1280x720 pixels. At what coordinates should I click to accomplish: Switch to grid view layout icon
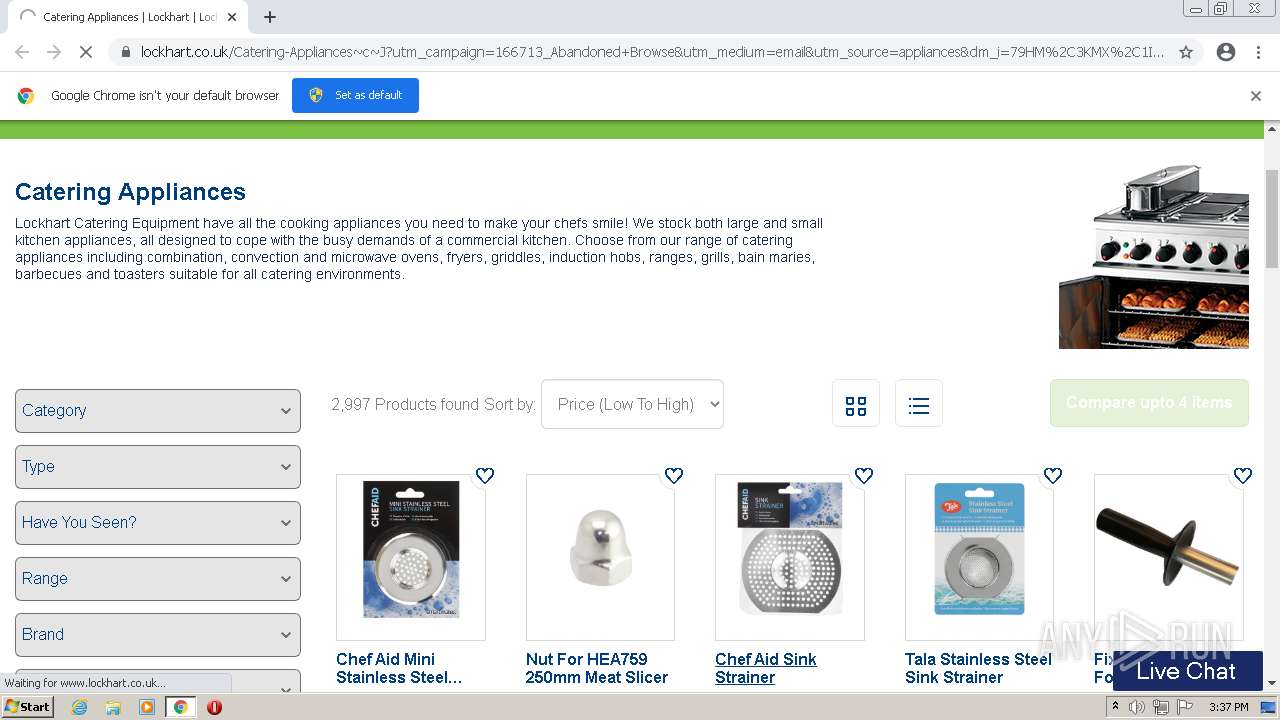(x=856, y=404)
